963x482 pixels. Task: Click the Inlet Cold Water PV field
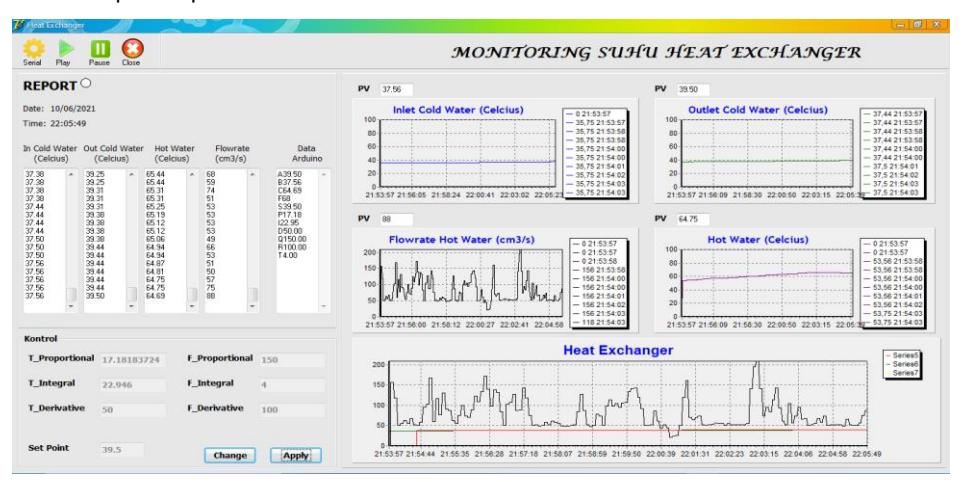point(396,89)
